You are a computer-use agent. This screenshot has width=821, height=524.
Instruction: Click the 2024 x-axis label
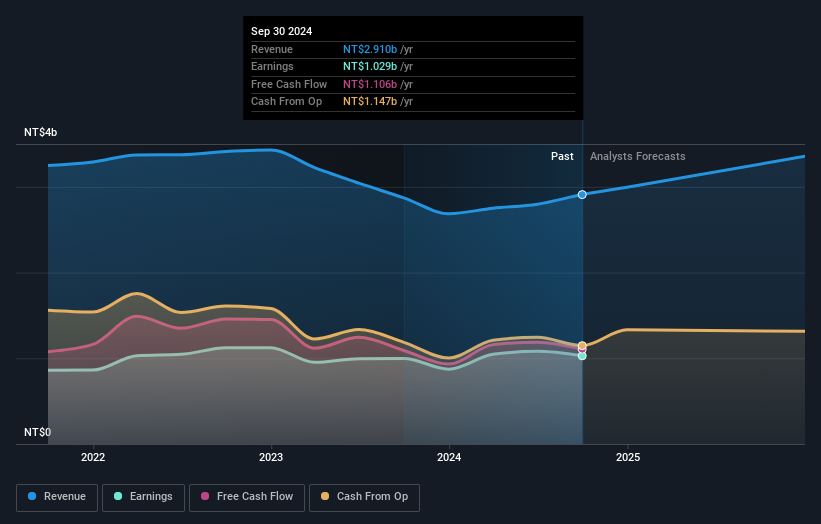pyautogui.click(x=449, y=457)
